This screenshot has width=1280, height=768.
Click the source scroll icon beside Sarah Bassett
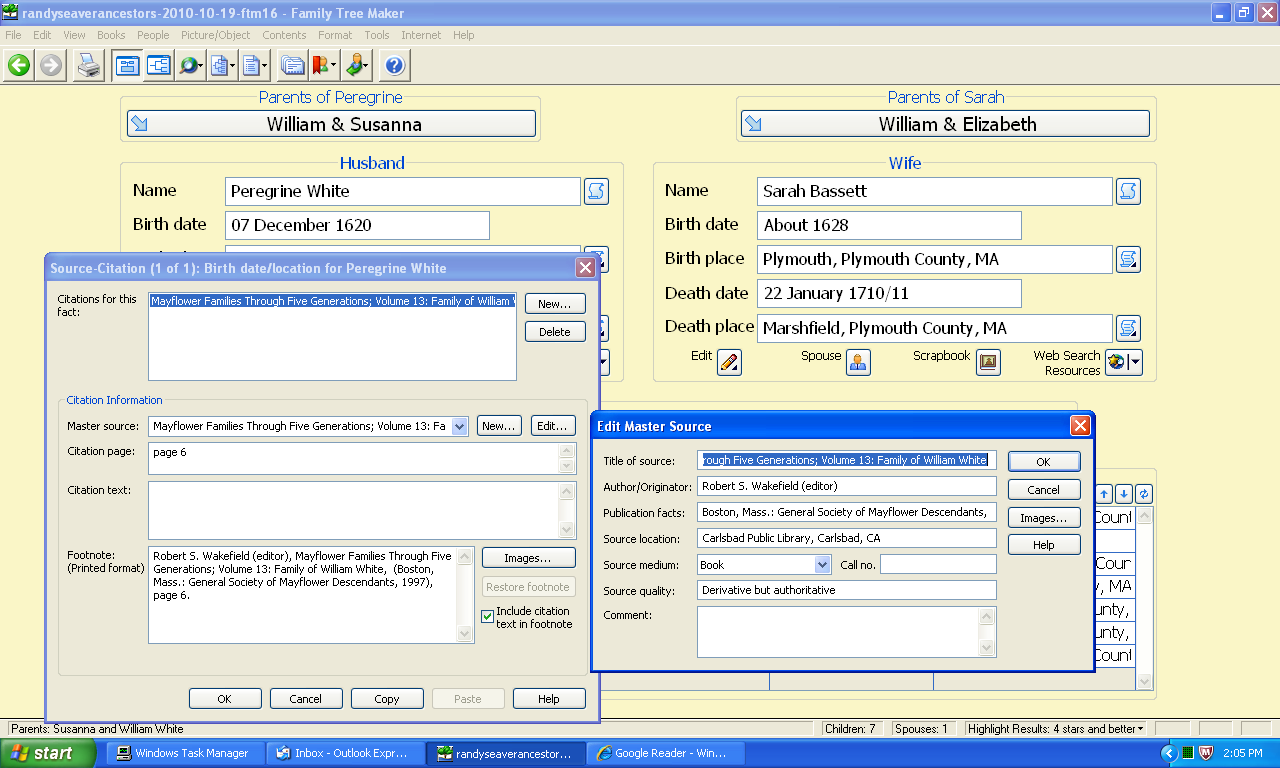(1128, 191)
